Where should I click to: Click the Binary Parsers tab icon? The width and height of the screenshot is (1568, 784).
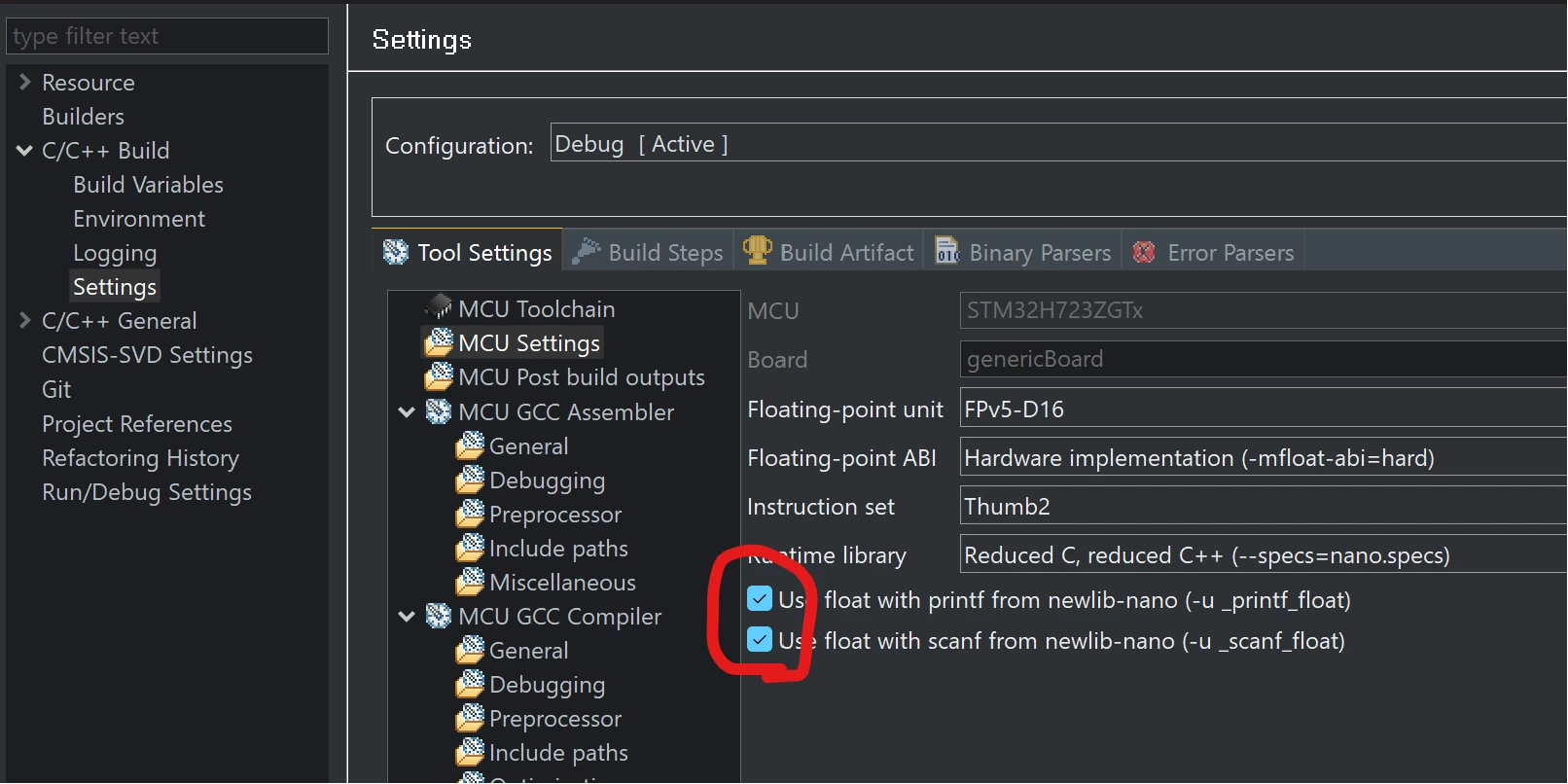(x=947, y=252)
